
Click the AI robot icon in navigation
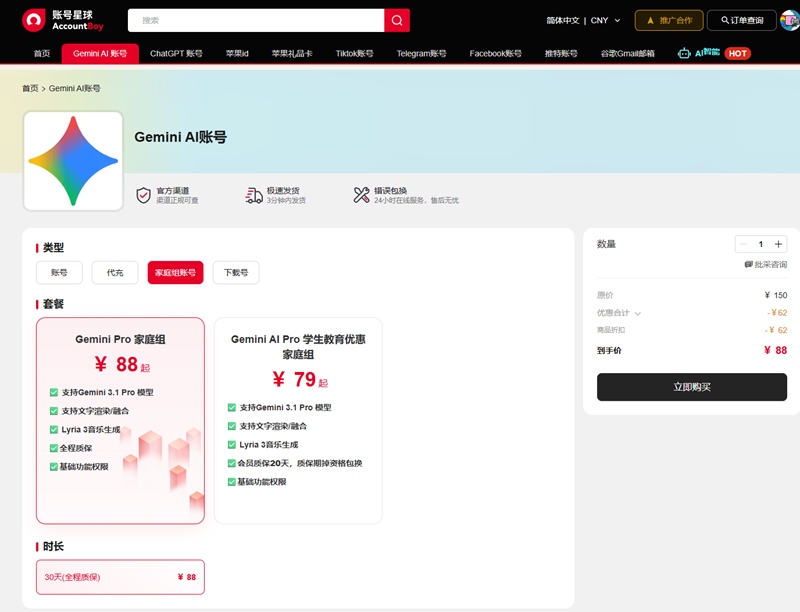click(x=684, y=54)
